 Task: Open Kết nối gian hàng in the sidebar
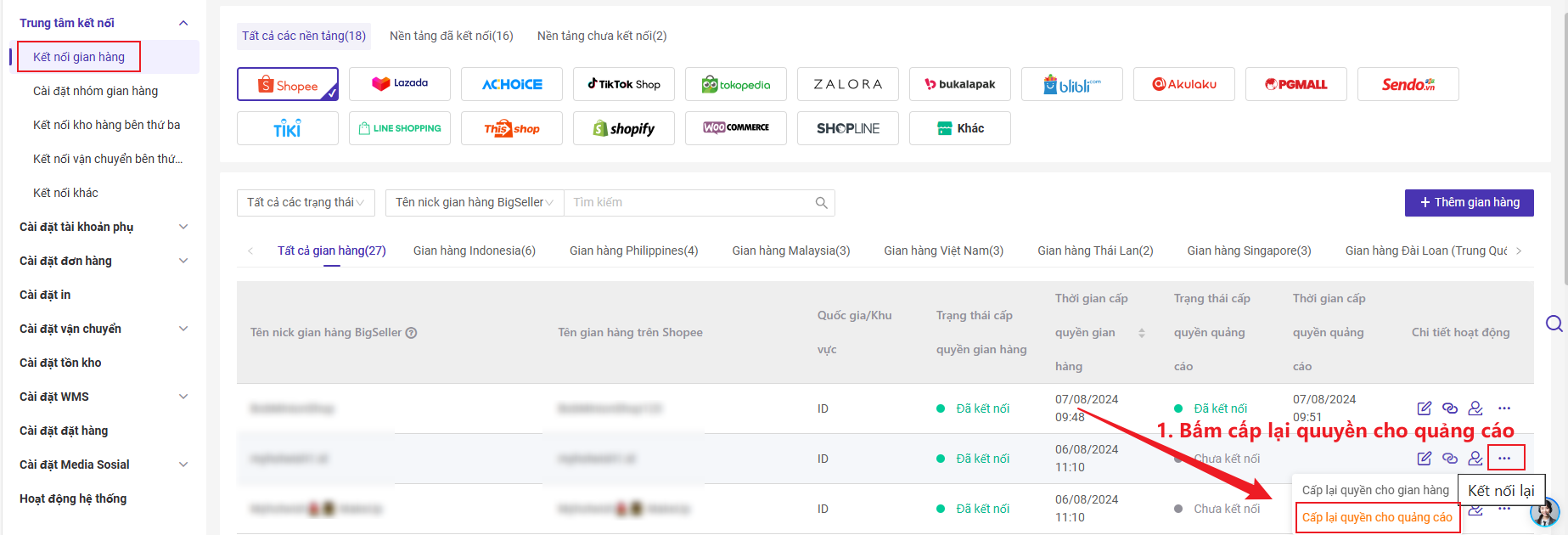click(79, 57)
